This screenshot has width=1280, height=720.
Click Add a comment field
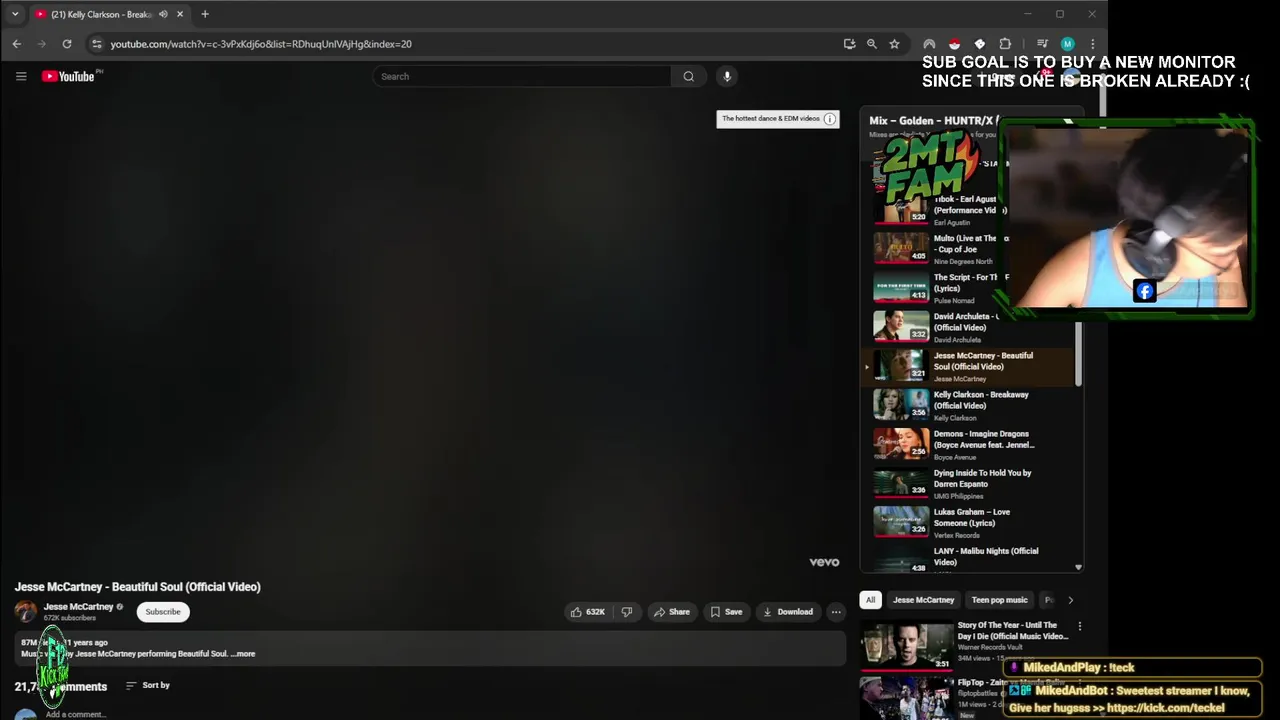75,714
